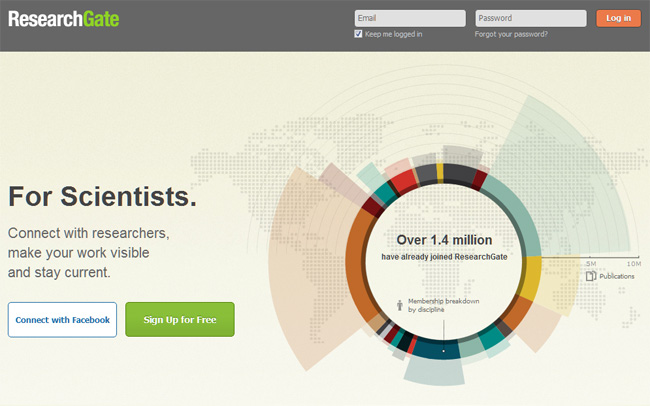
Task: Click the 'have already joined ResearchGate' text
Action: point(444,257)
